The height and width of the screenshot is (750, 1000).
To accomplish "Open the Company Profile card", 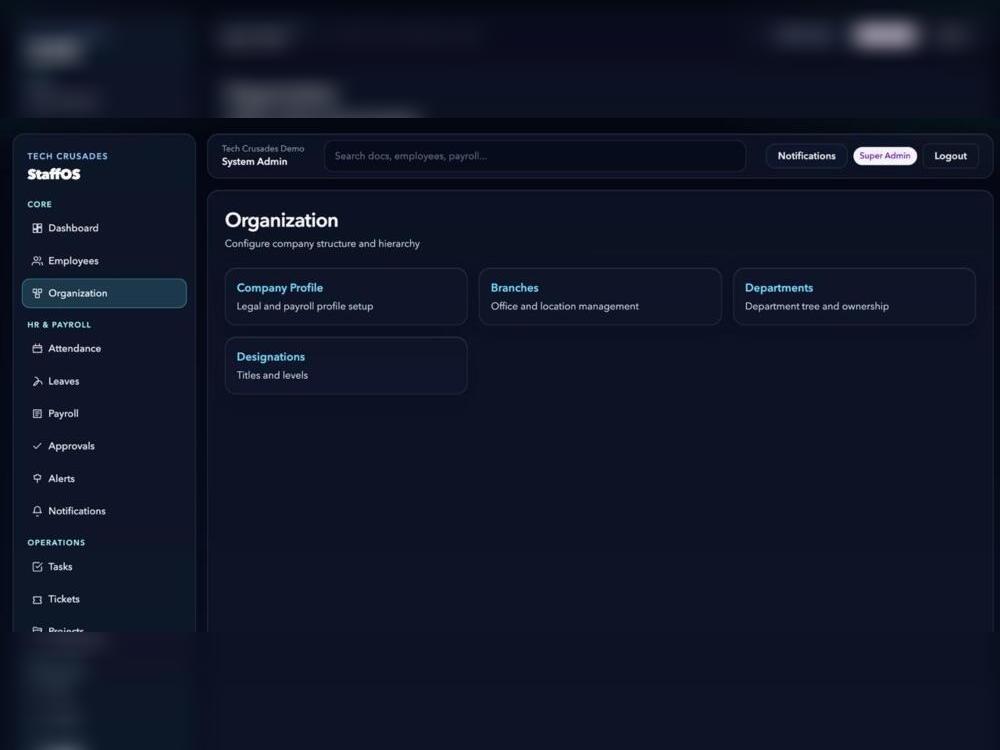I will [x=346, y=297].
